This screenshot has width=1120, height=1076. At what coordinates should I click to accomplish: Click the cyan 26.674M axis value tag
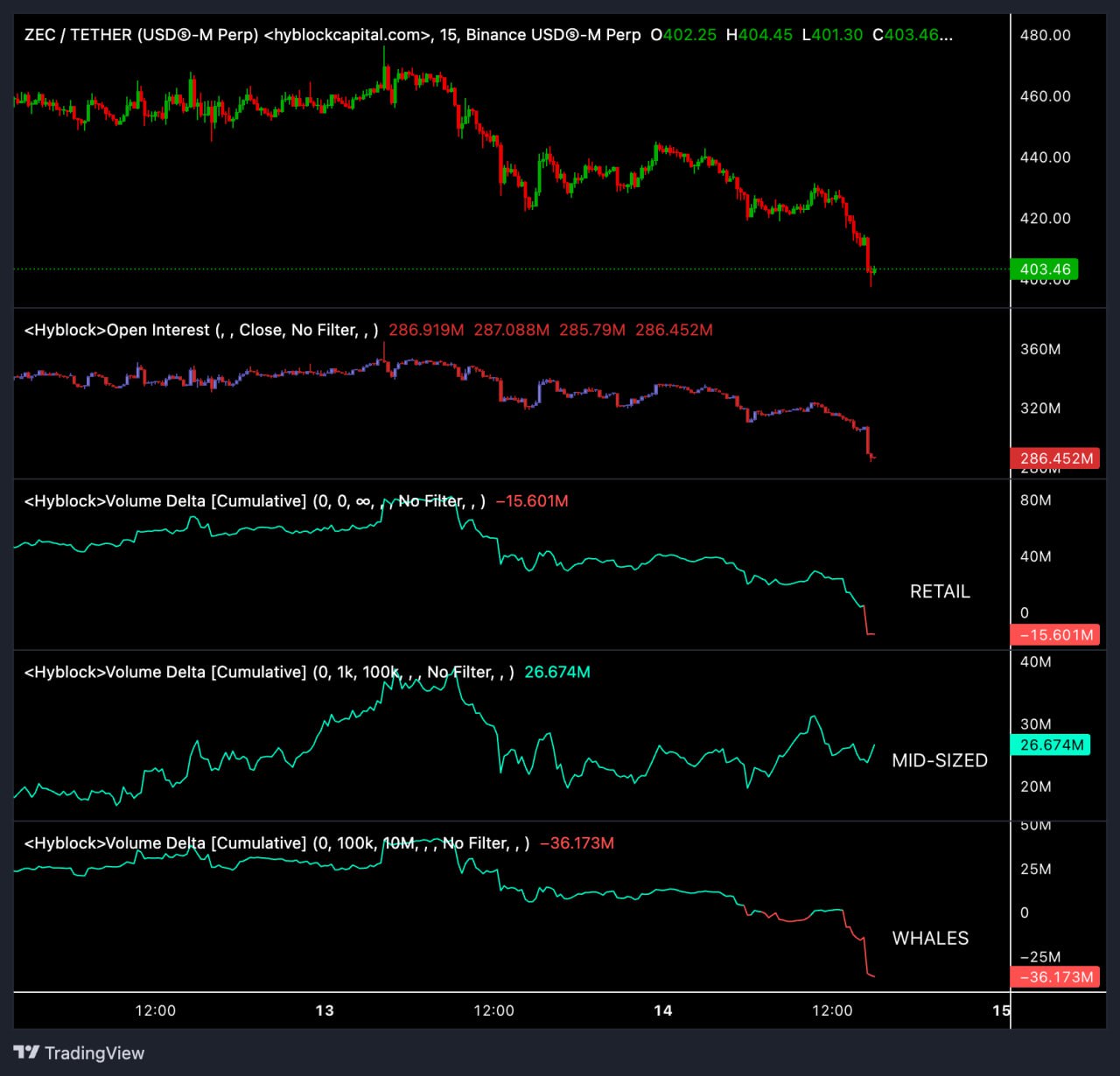pyautogui.click(x=1051, y=745)
